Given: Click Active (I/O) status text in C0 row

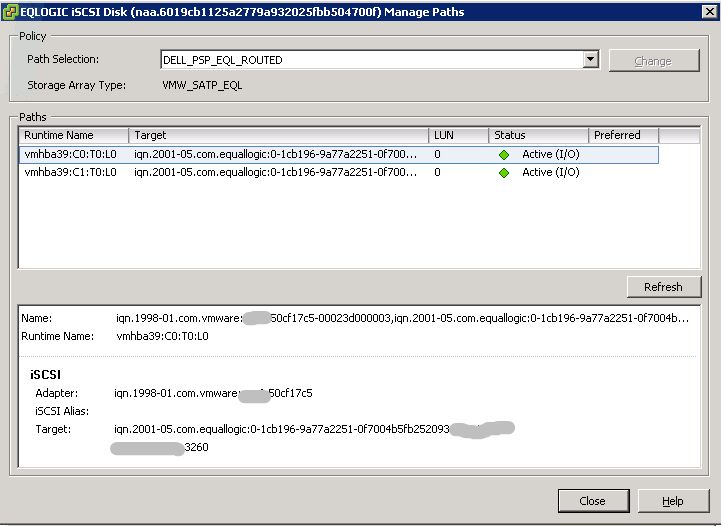Looking at the screenshot, I should [551, 154].
